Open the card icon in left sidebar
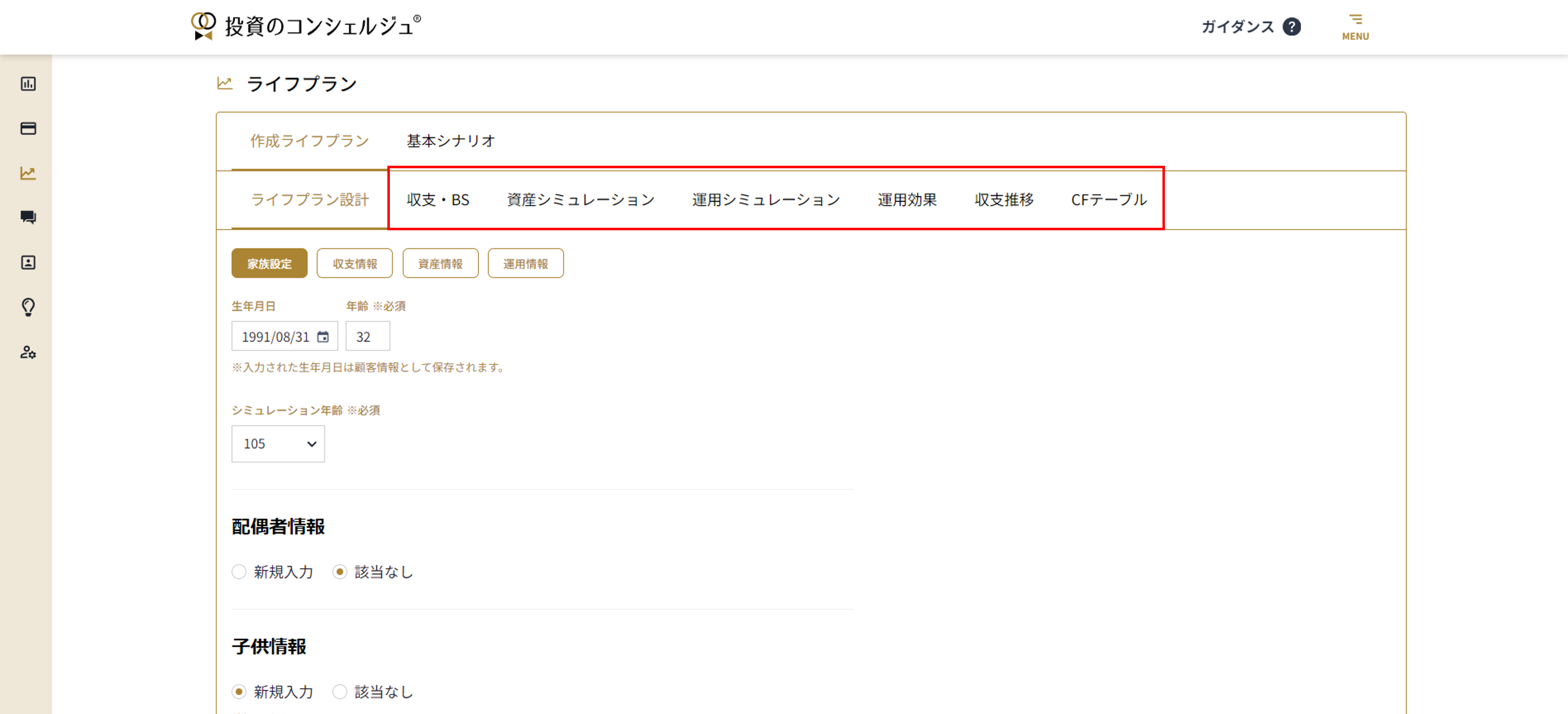The image size is (1568, 714). click(x=28, y=128)
